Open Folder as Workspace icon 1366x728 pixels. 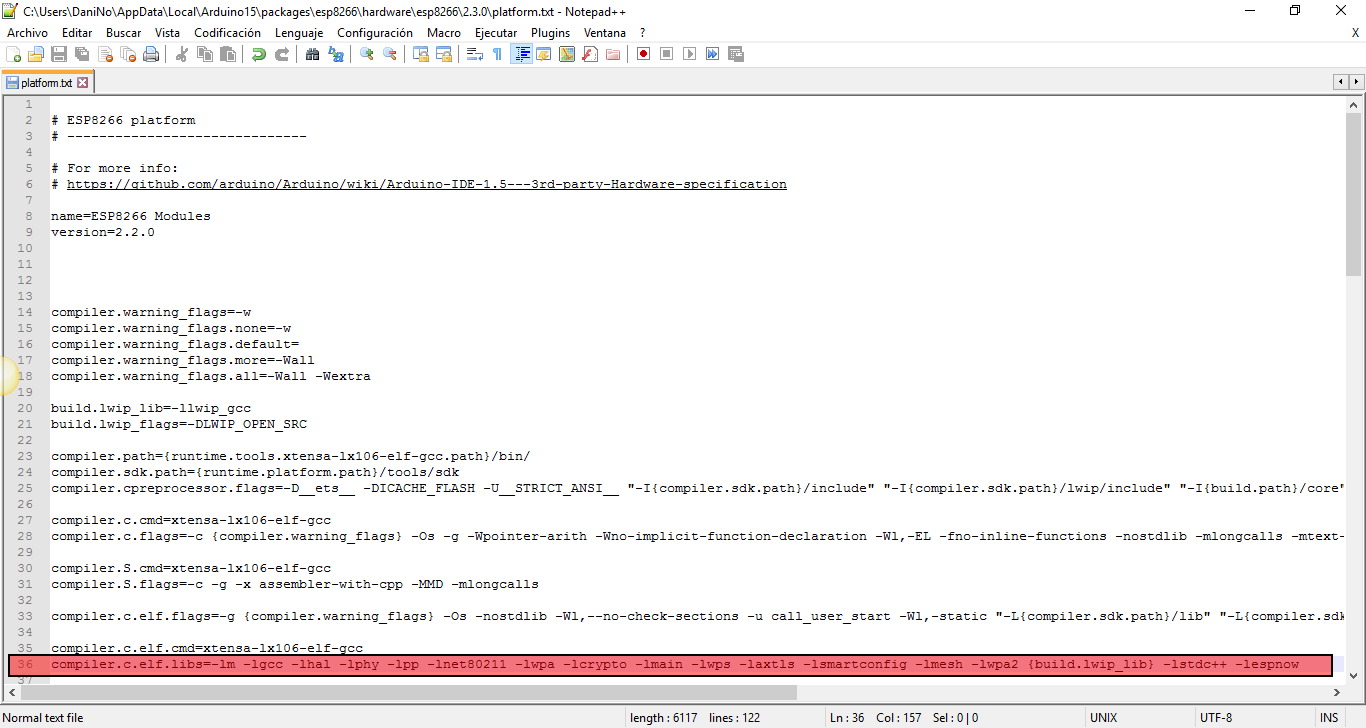pos(613,54)
